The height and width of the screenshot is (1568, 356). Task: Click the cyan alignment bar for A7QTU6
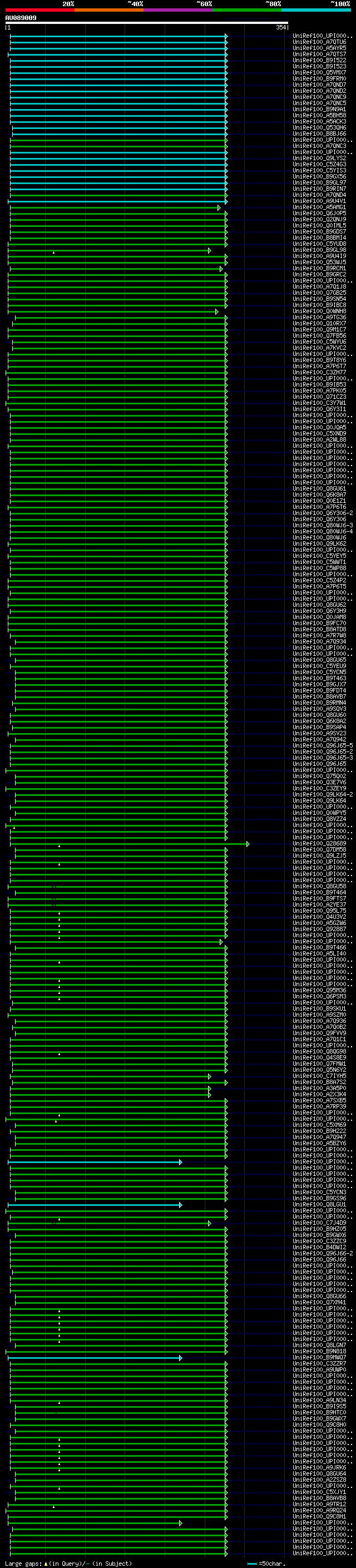point(118,42)
